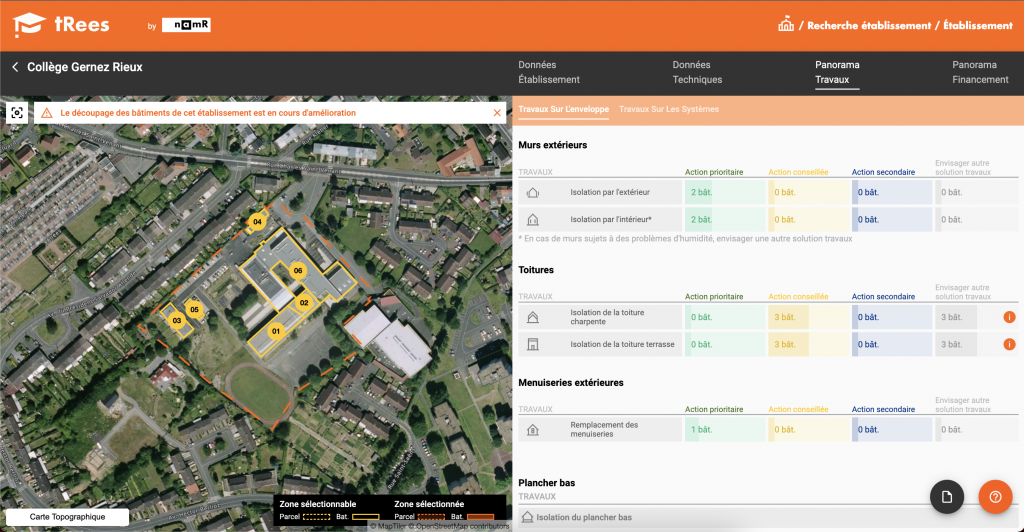
Task: Go back using arrow beside Collège Gernez Rieux
Action: tap(15, 67)
